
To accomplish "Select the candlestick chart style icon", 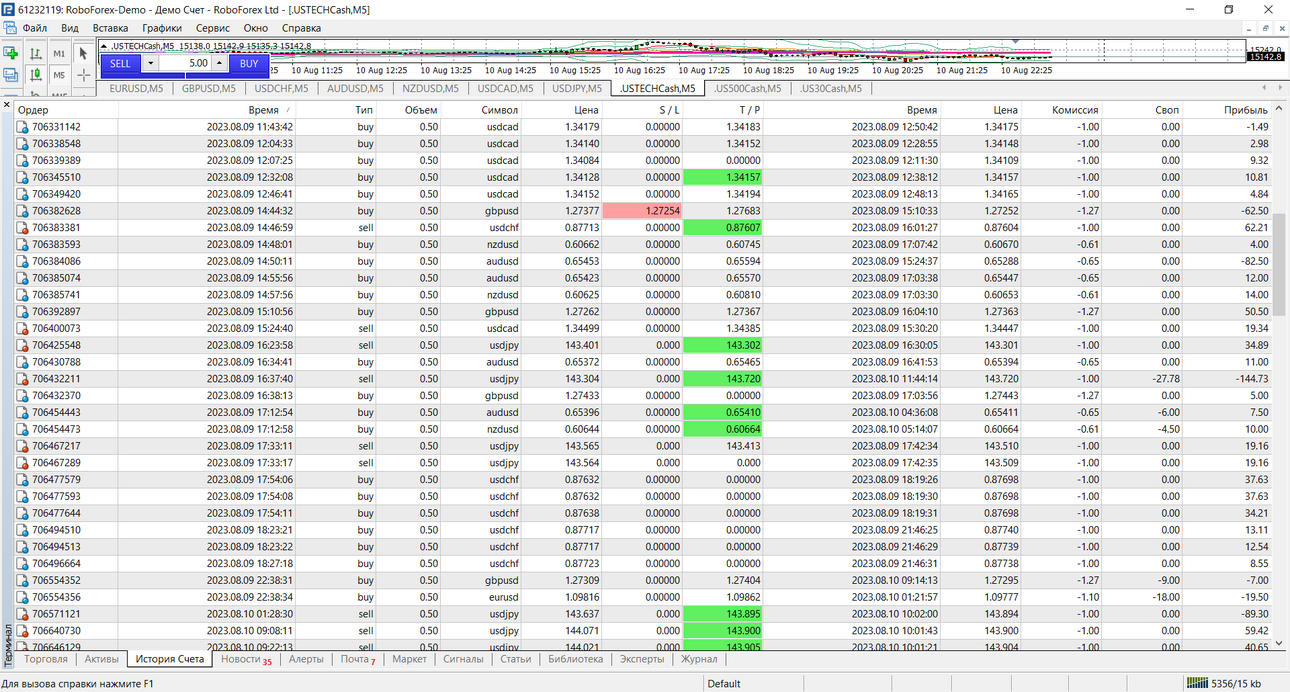I will pos(36,75).
